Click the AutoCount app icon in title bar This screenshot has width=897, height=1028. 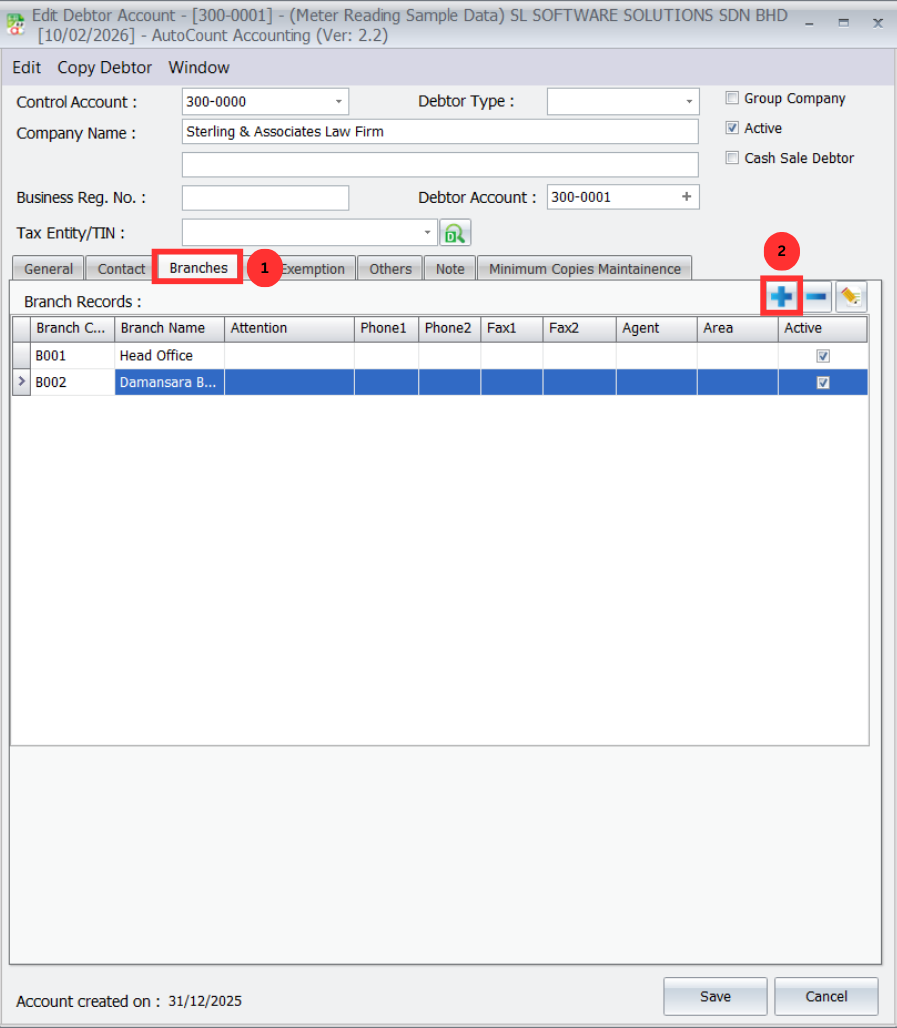pos(16,24)
